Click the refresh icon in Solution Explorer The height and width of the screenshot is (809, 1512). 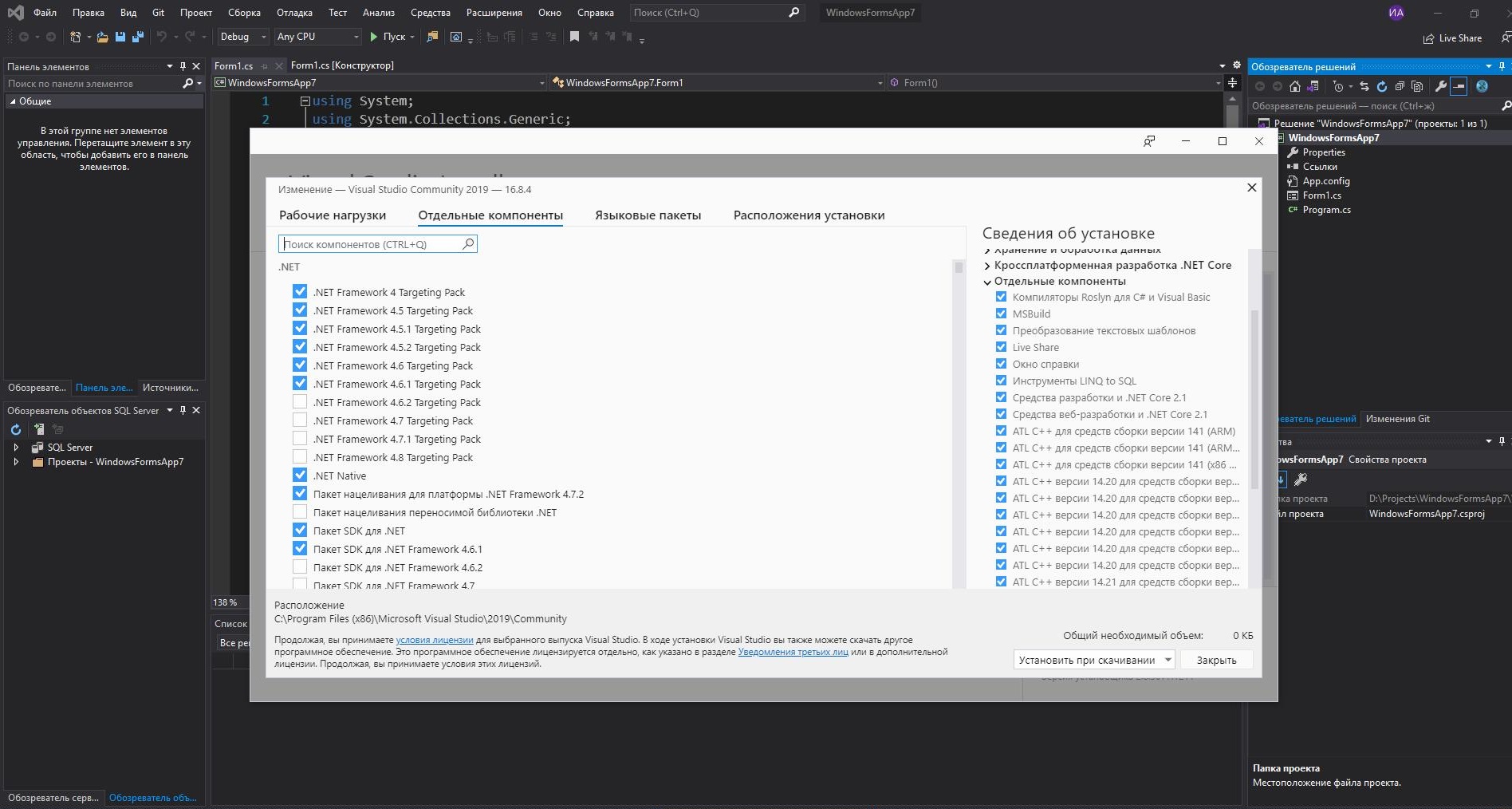coord(1382,86)
